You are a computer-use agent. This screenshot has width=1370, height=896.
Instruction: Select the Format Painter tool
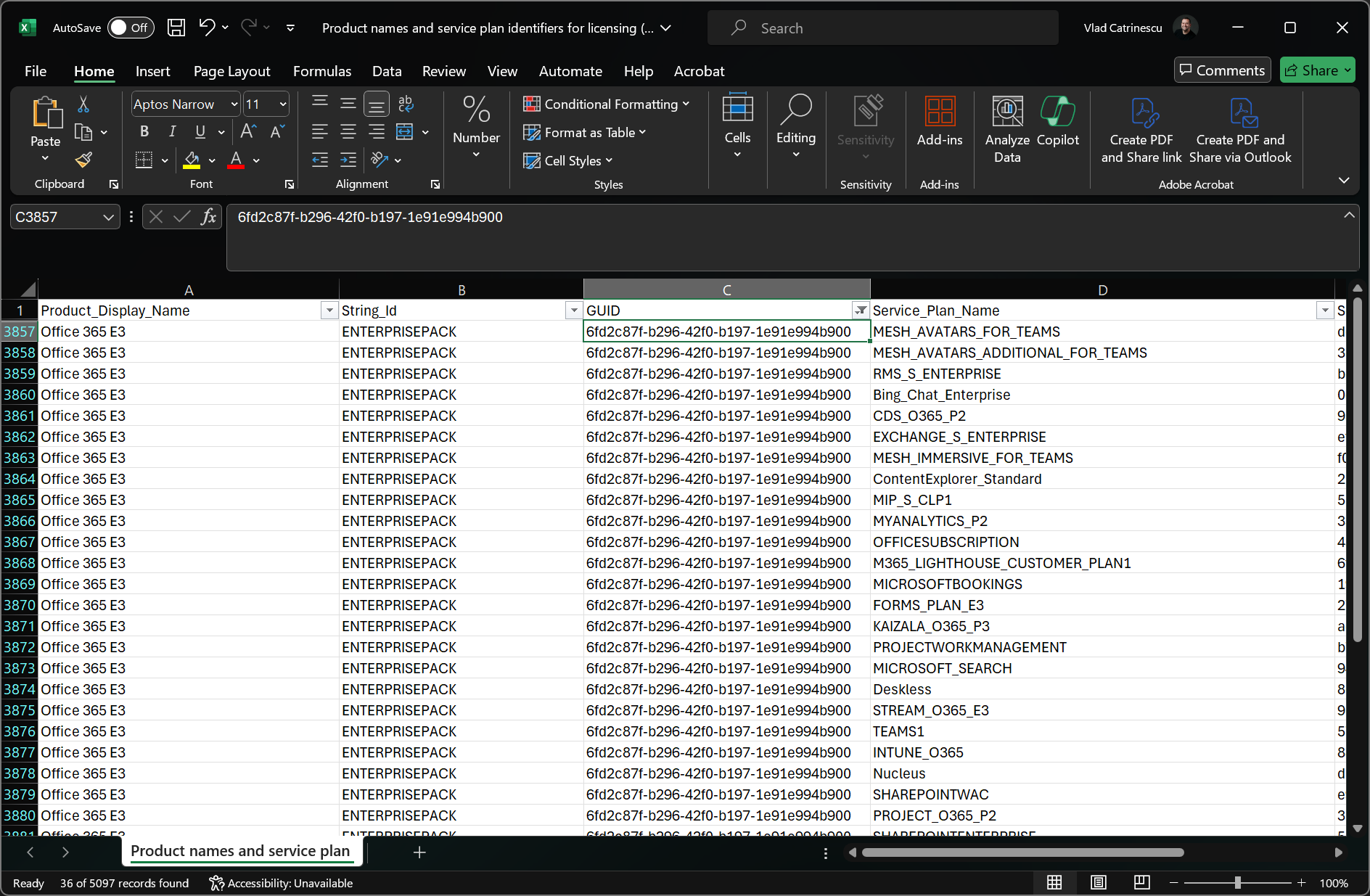83,159
